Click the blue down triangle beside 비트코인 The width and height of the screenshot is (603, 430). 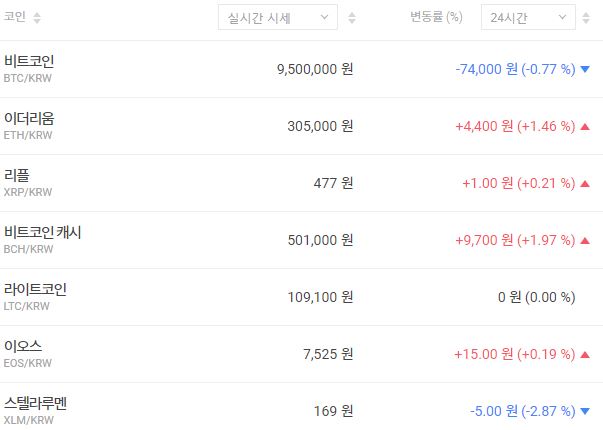[585, 70]
